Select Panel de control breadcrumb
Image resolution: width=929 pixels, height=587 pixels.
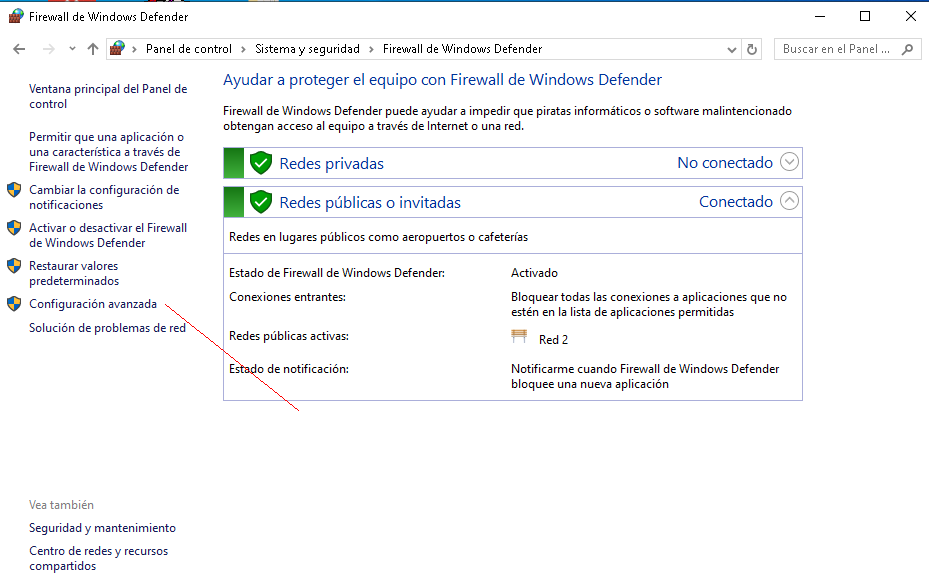(188, 49)
